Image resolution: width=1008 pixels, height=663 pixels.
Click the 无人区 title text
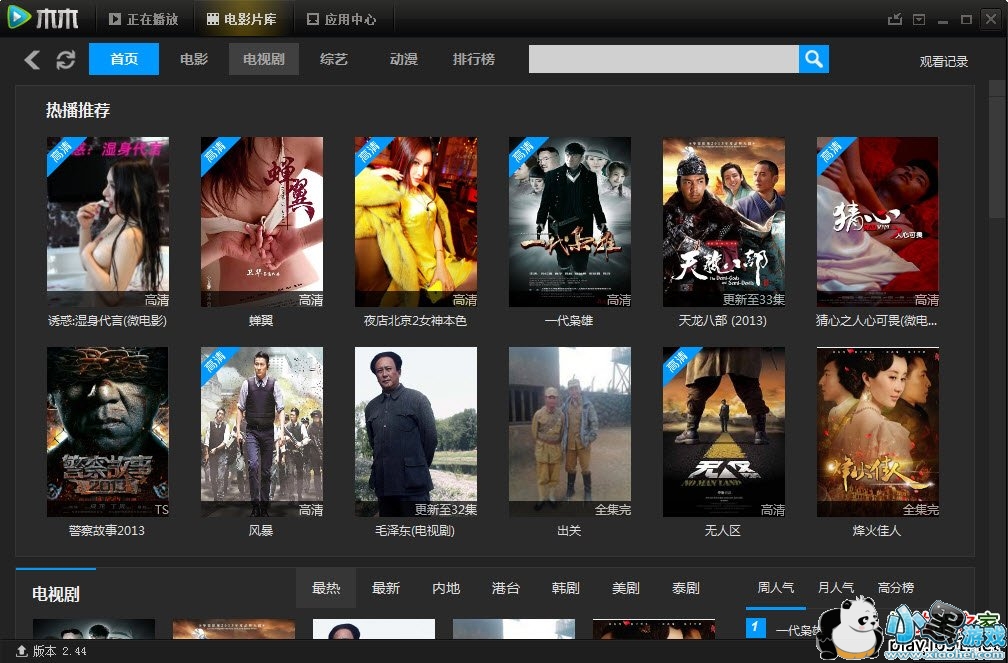[723, 531]
